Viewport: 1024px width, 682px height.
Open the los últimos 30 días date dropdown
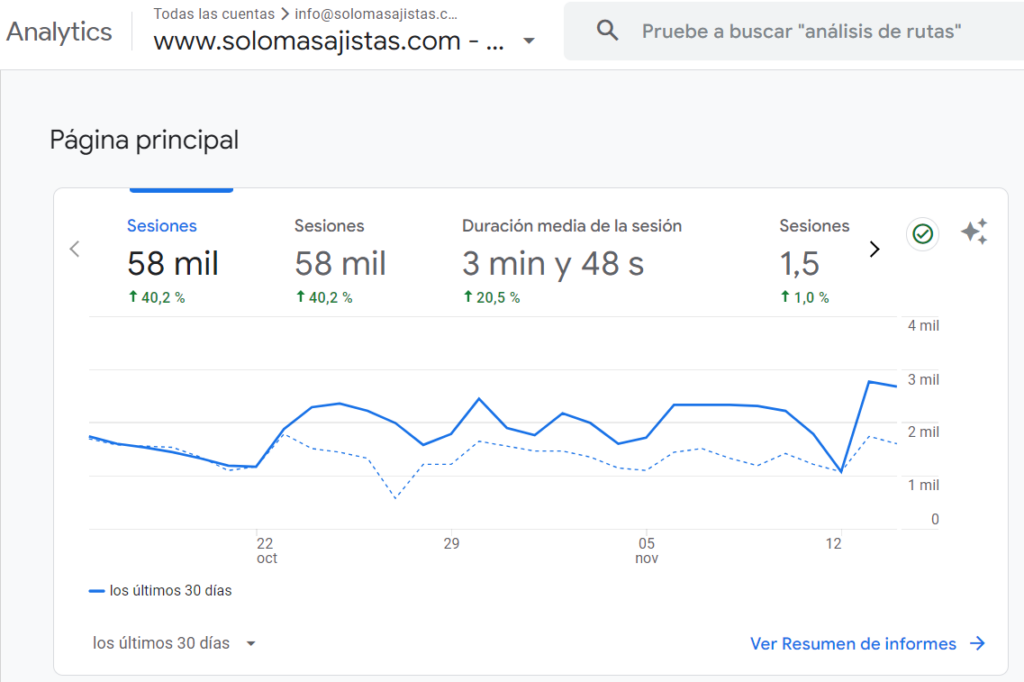[174, 643]
